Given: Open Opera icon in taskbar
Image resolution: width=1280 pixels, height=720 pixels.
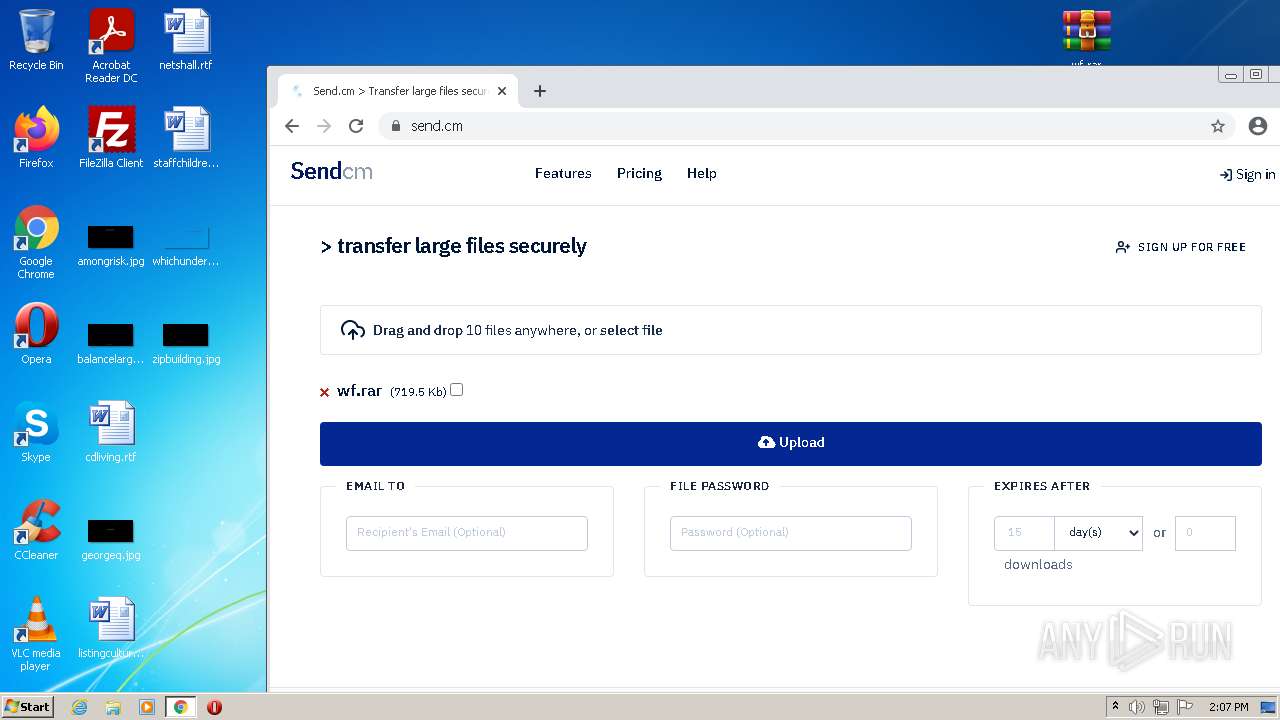Looking at the screenshot, I should 214,707.
